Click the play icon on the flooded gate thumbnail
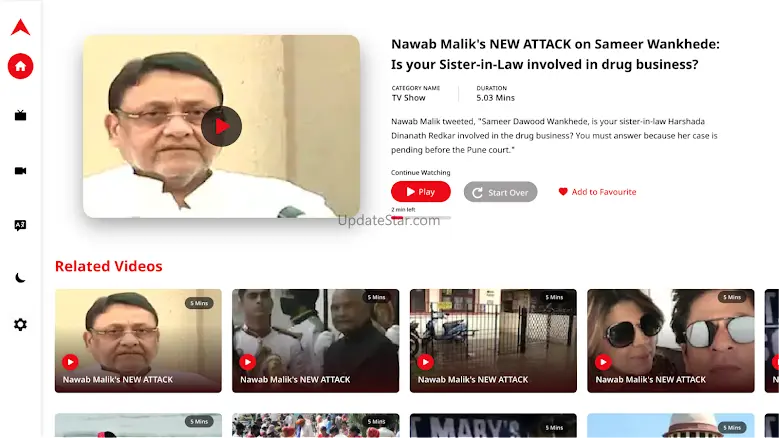Screen dimensions: 779x438 (x=425, y=362)
